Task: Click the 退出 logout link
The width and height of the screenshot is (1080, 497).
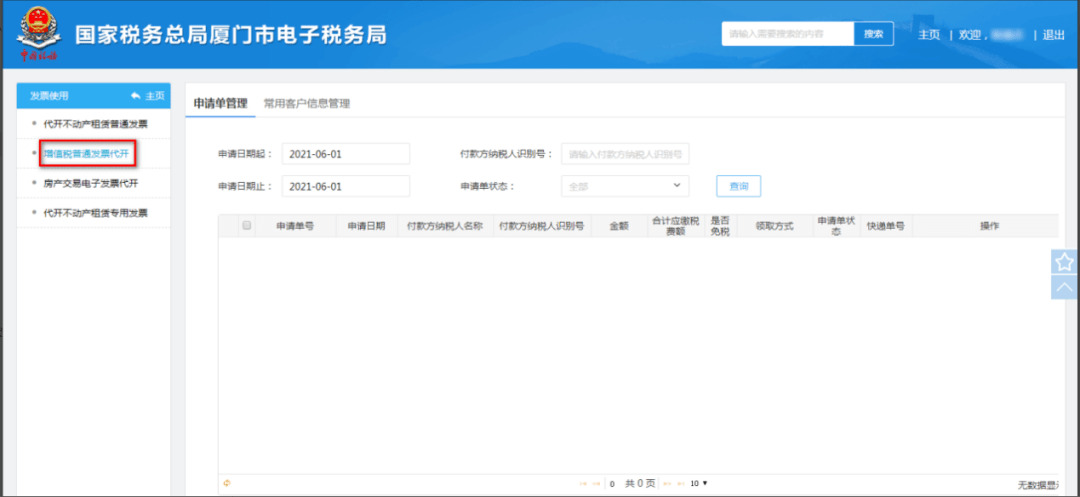Action: 1053,35
